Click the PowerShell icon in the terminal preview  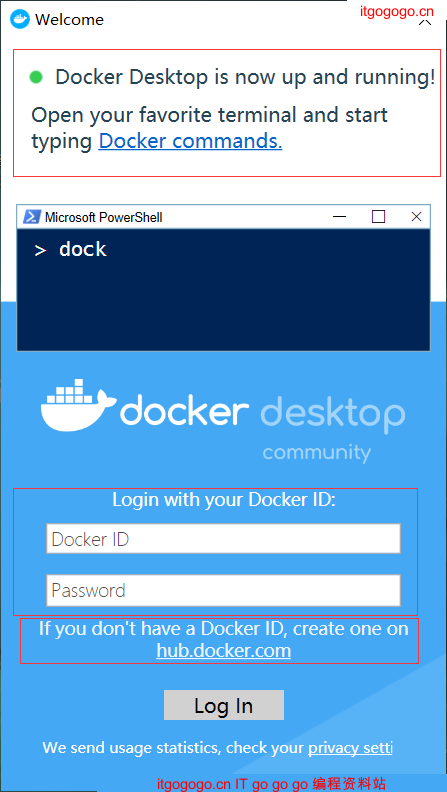click(32, 217)
